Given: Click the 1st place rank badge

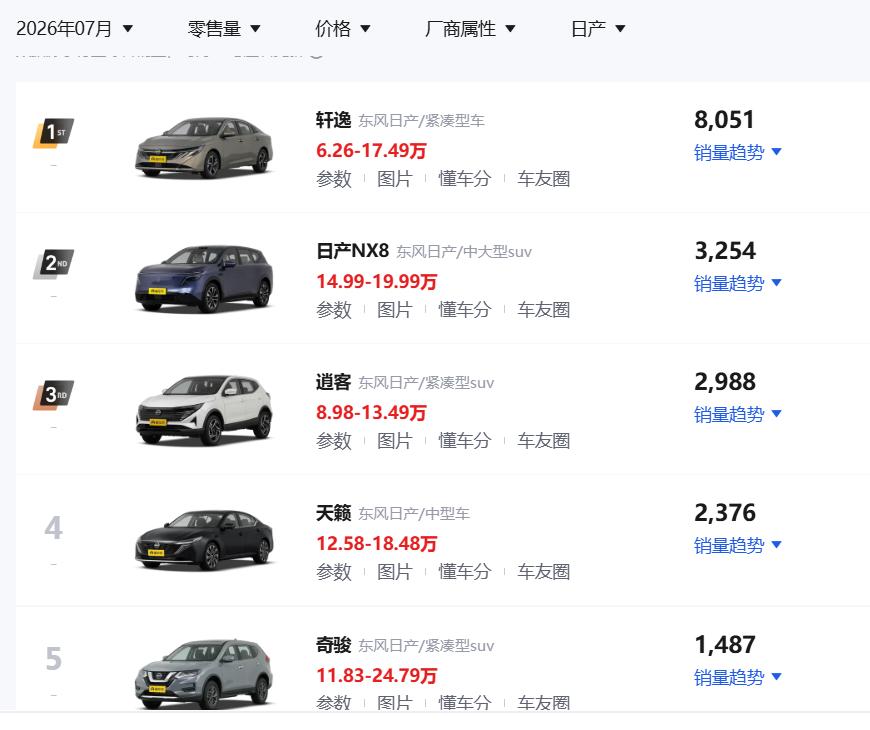Looking at the screenshot, I should point(53,133).
